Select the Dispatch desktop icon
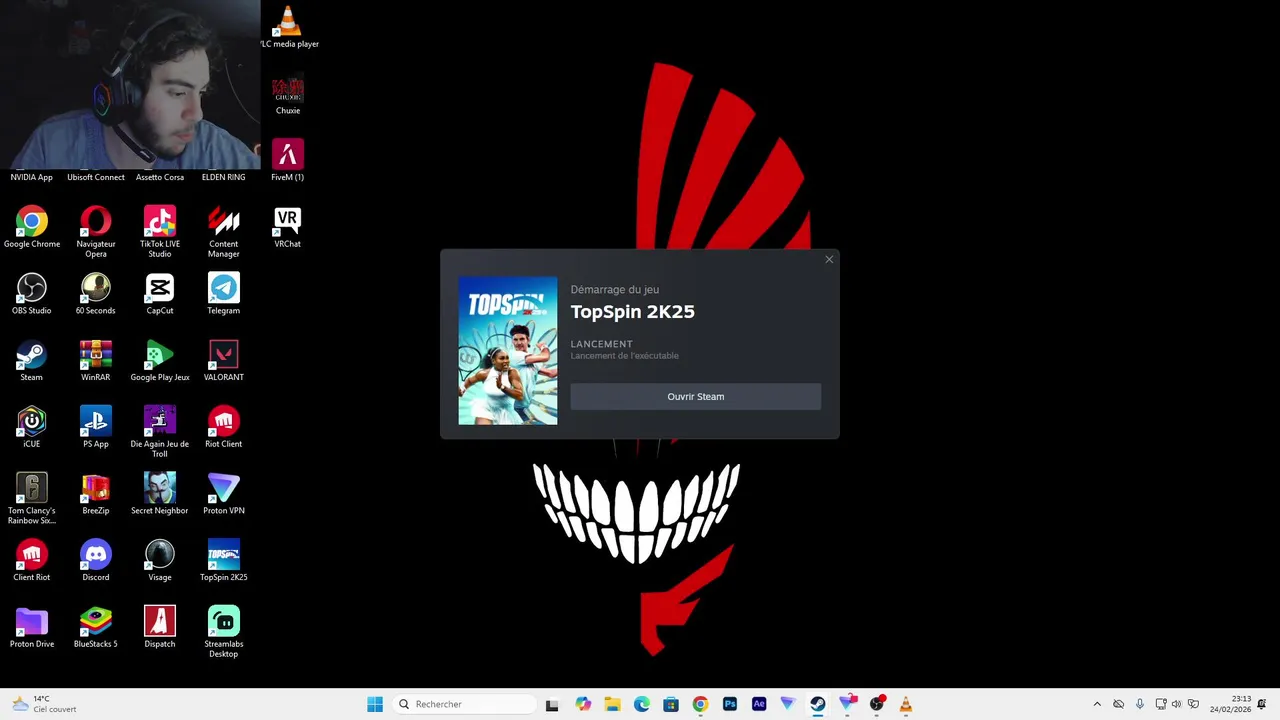Screen dimensions: 1280x720 (x=160, y=627)
